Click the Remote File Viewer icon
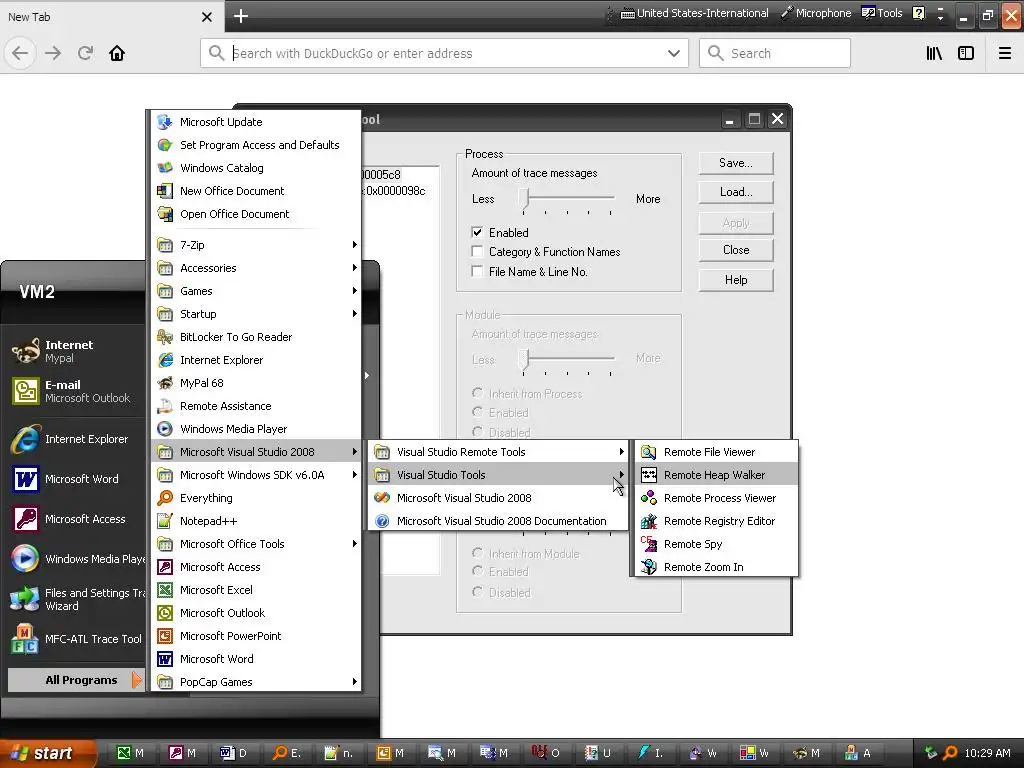The width and height of the screenshot is (1024, 768). click(x=648, y=452)
